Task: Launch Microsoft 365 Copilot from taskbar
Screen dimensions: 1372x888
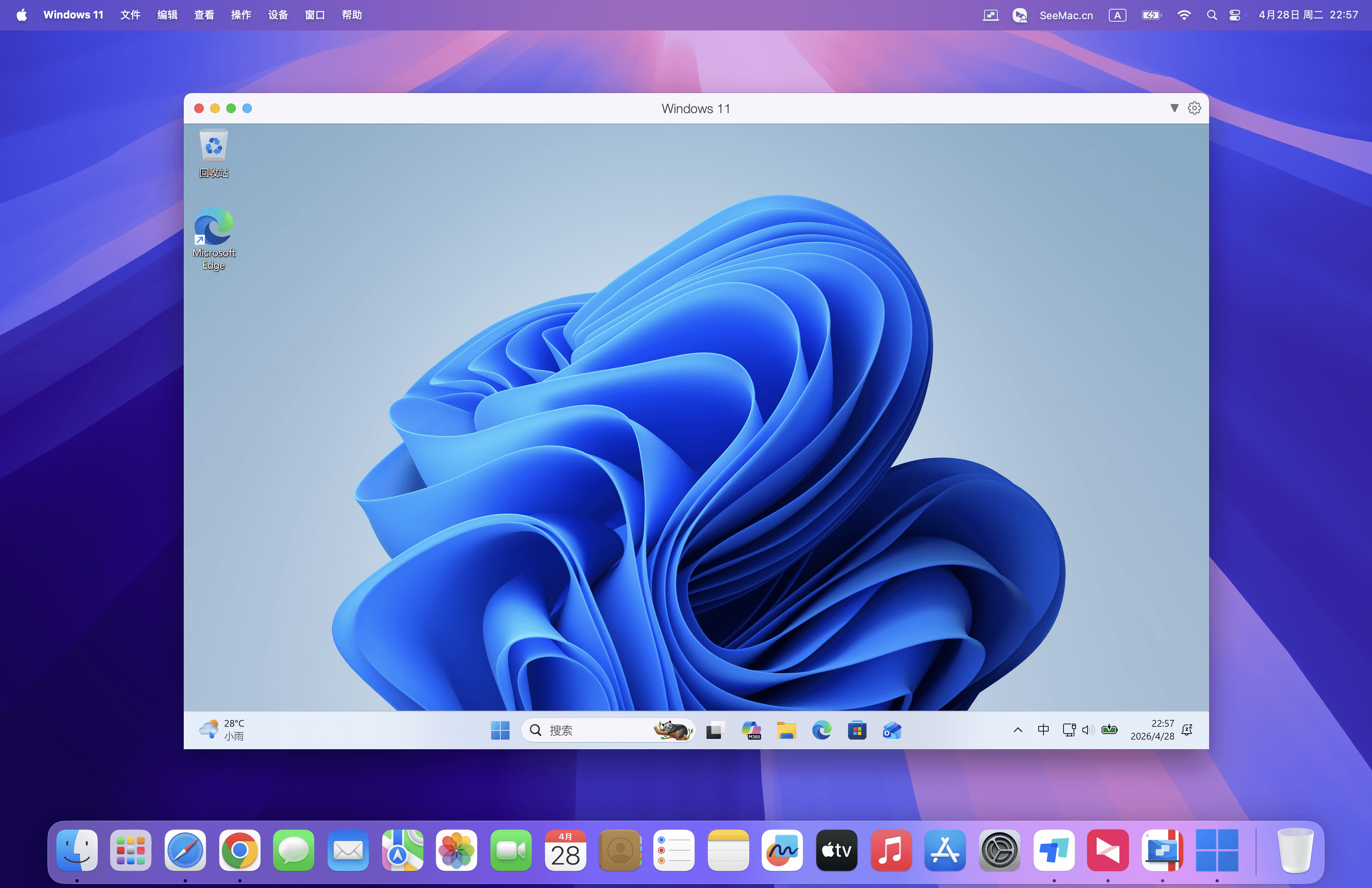Action: click(751, 730)
